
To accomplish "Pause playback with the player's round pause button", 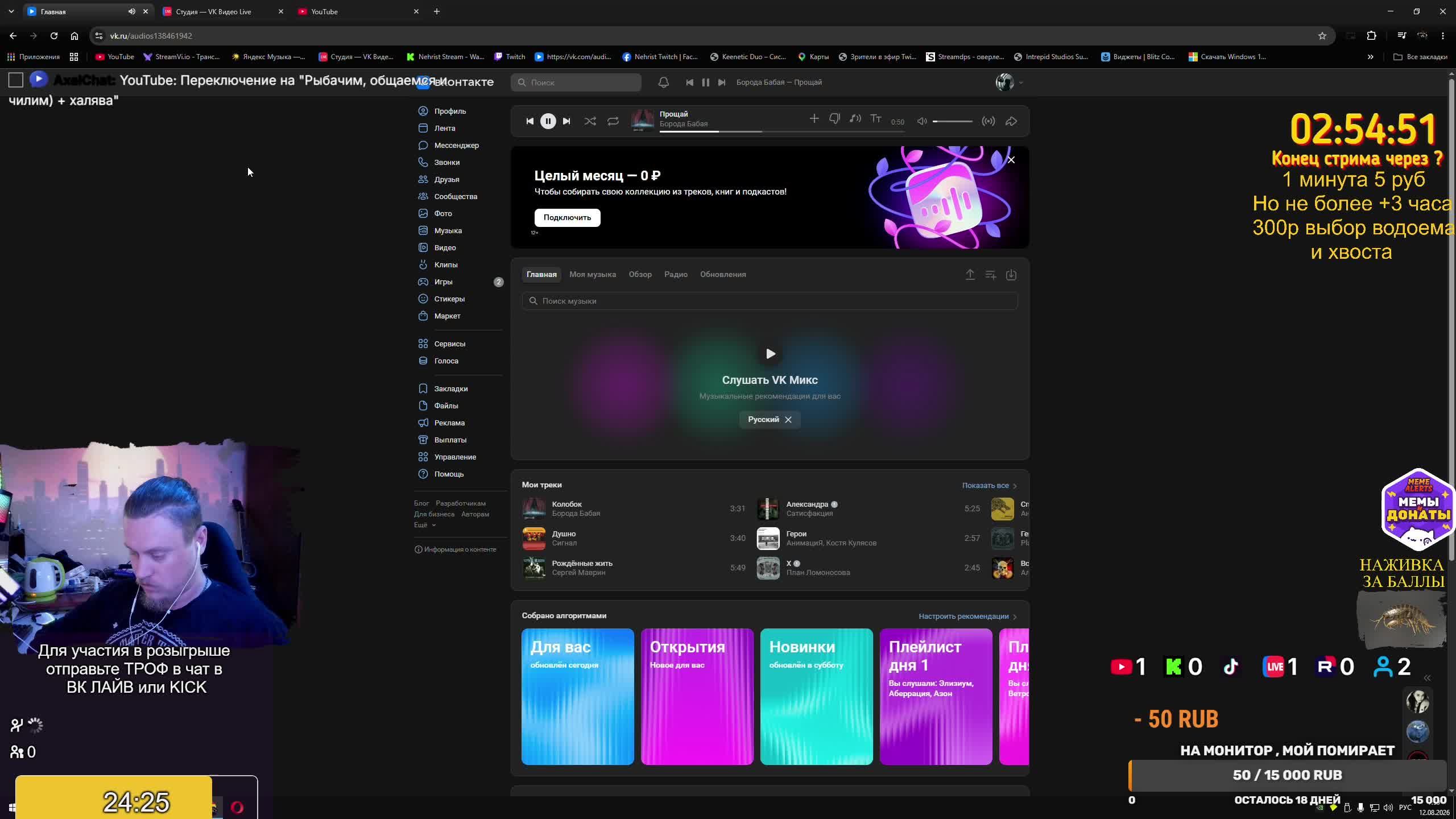I will [x=548, y=121].
